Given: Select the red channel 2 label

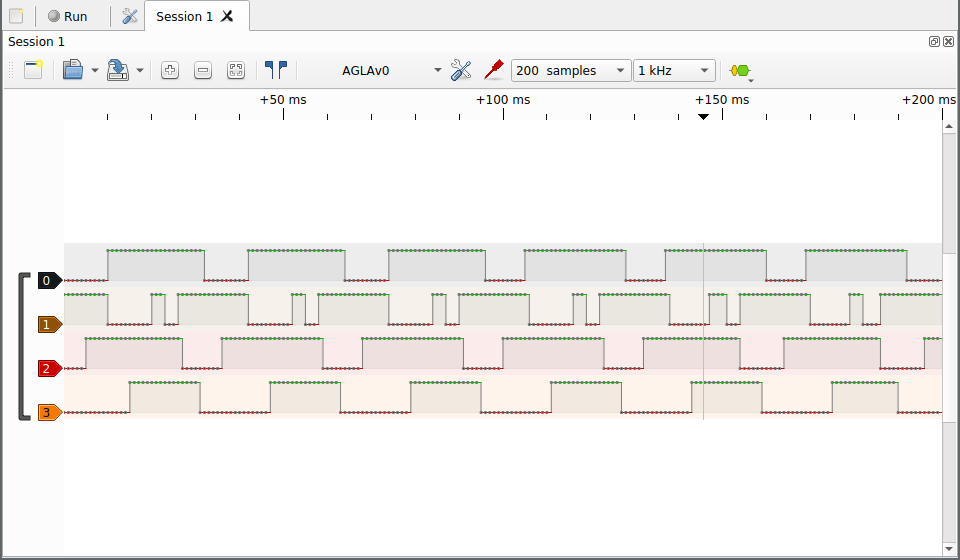Looking at the screenshot, I should click(50, 368).
